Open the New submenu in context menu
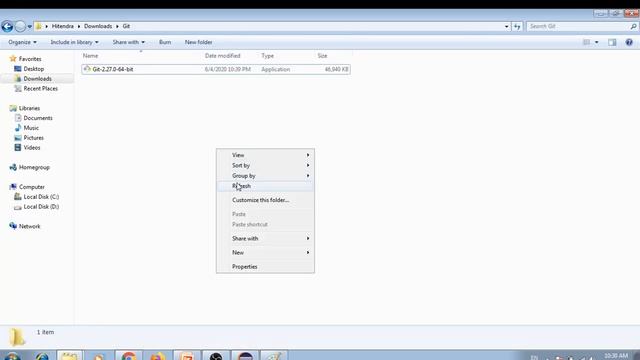The width and height of the screenshot is (640, 360). (265, 252)
